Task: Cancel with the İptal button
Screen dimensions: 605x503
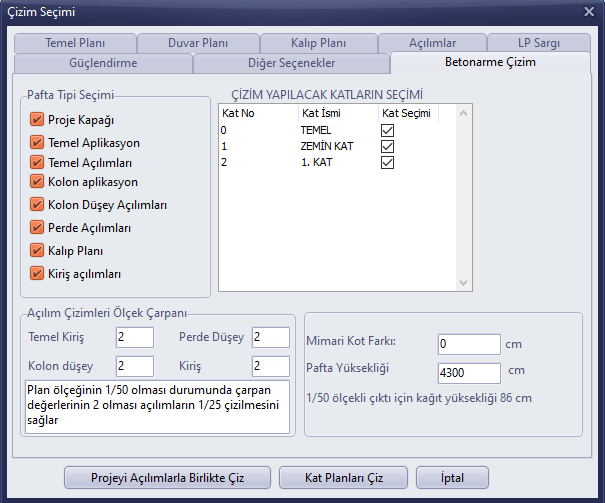Action: click(452, 478)
